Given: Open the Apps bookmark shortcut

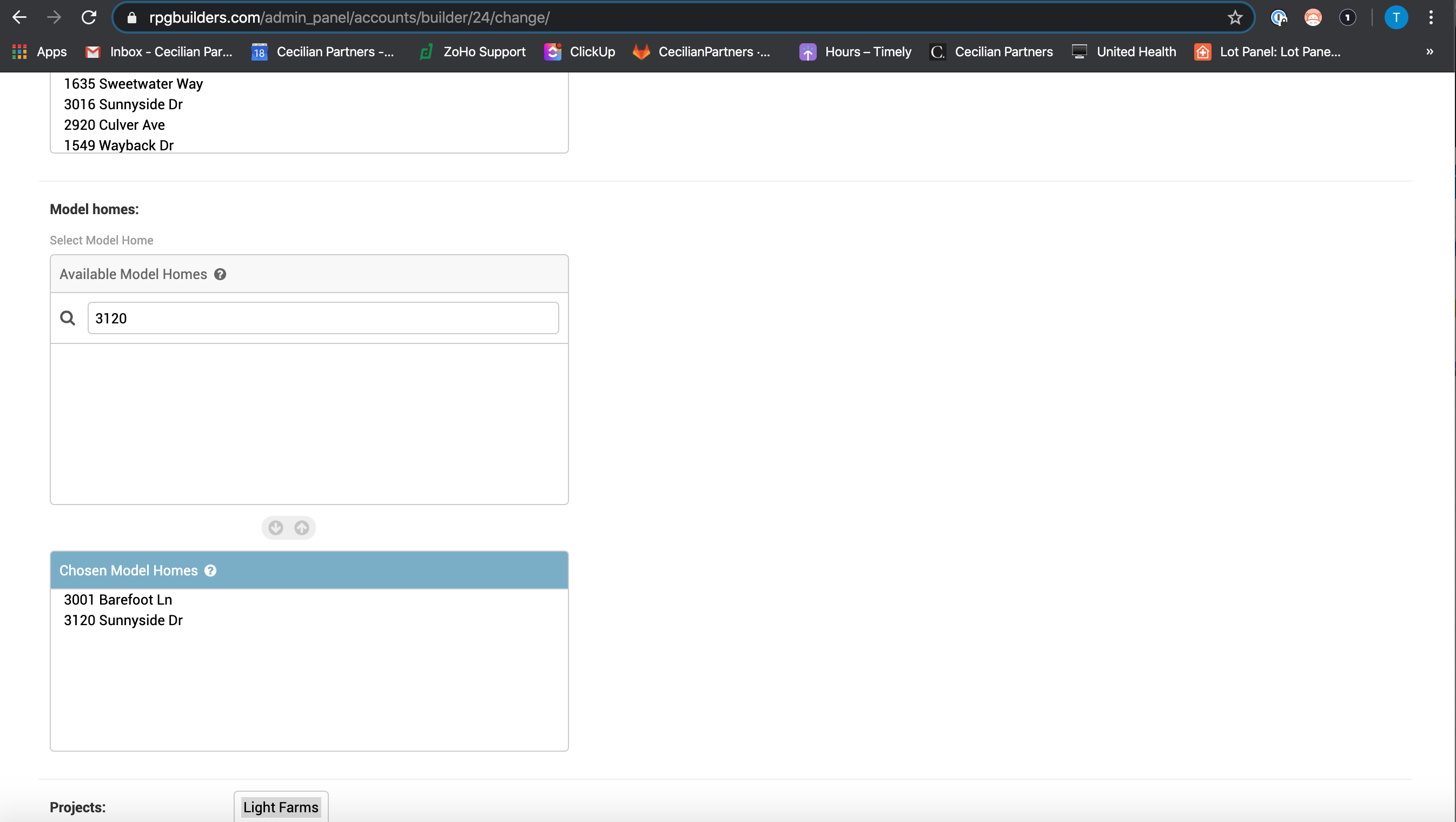Looking at the screenshot, I should 39,51.
